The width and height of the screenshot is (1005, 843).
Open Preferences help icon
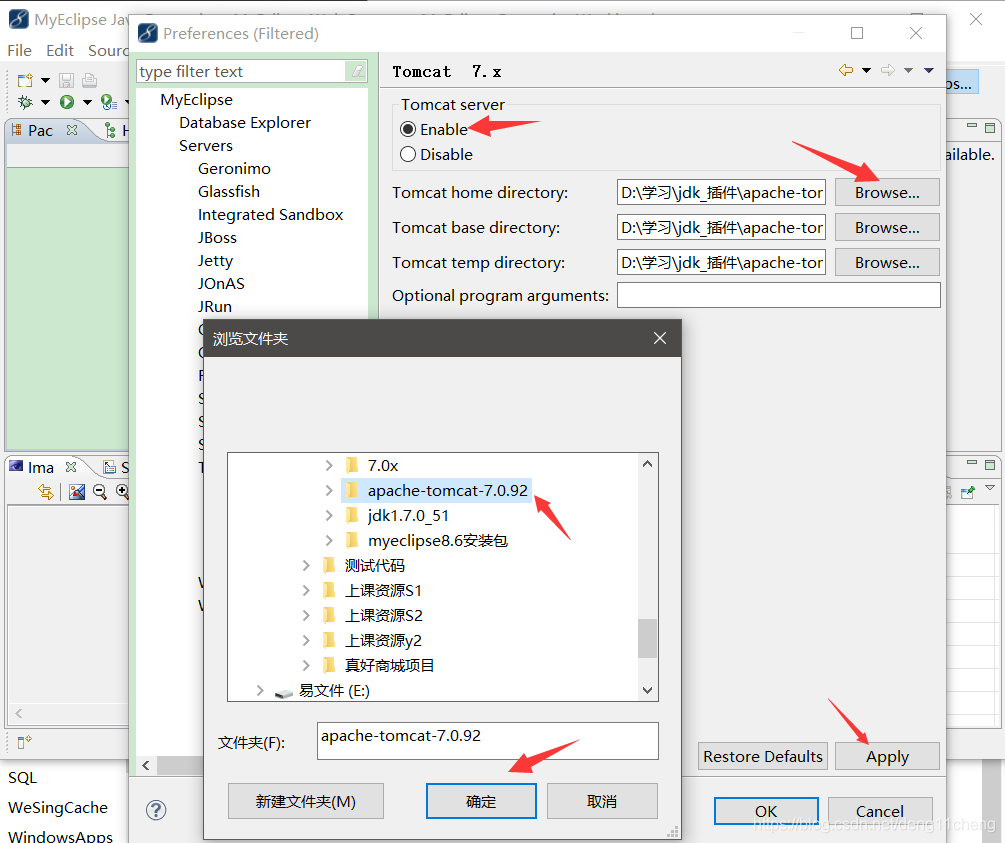point(156,810)
